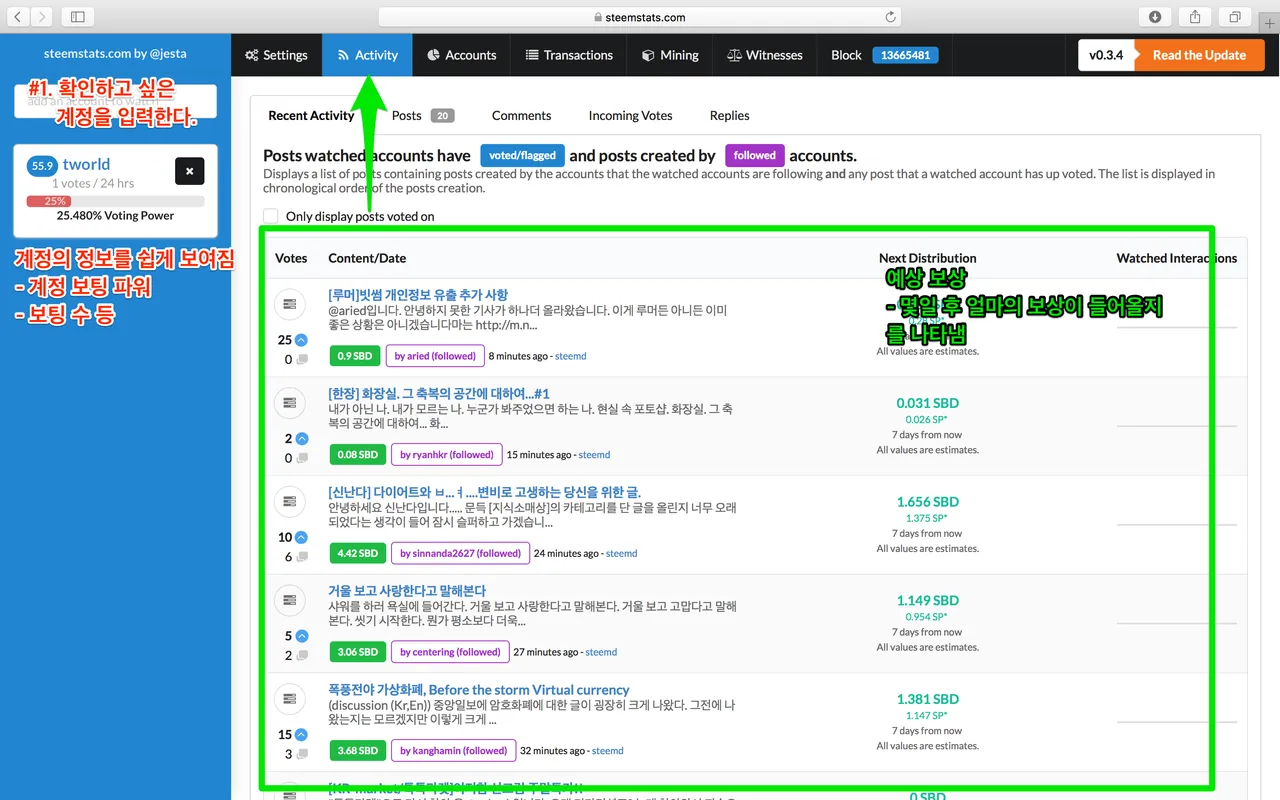The width and height of the screenshot is (1280, 800).
Task: Open the Witnesses tab
Action: pyautogui.click(x=765, y=55)
